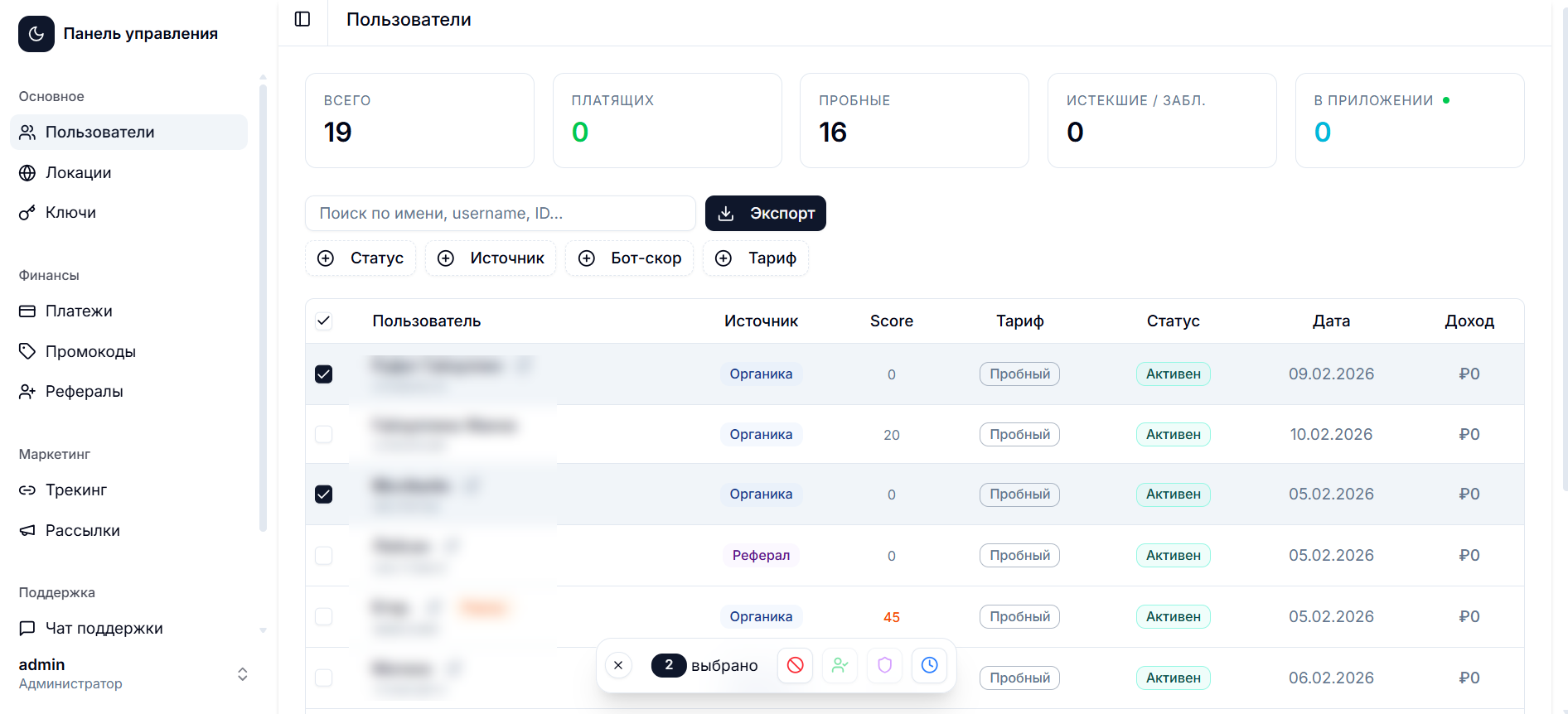Click the green activate user icon
This screenshot has height=714, width=1568.
click(x=840, y=665)
